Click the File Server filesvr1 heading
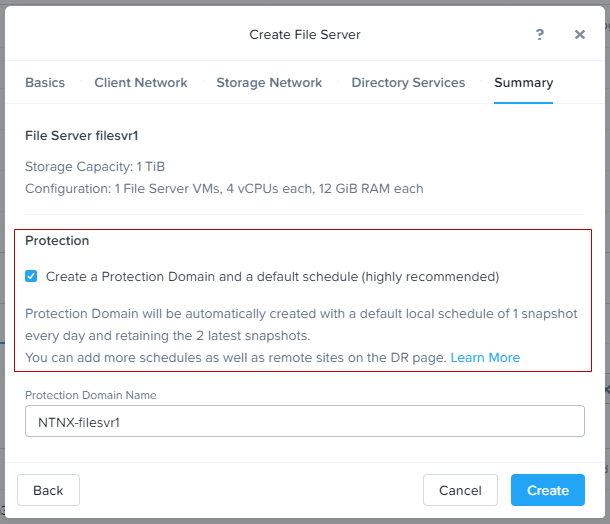Image resolution: width=610 pixels, height=524 pixels. [81, 134]
